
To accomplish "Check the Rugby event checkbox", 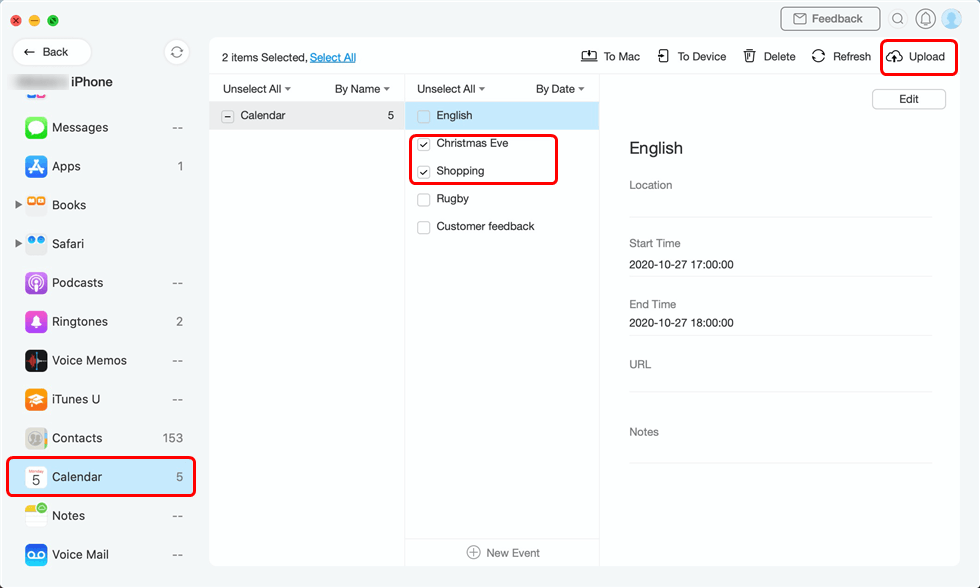I will (423, 199).
